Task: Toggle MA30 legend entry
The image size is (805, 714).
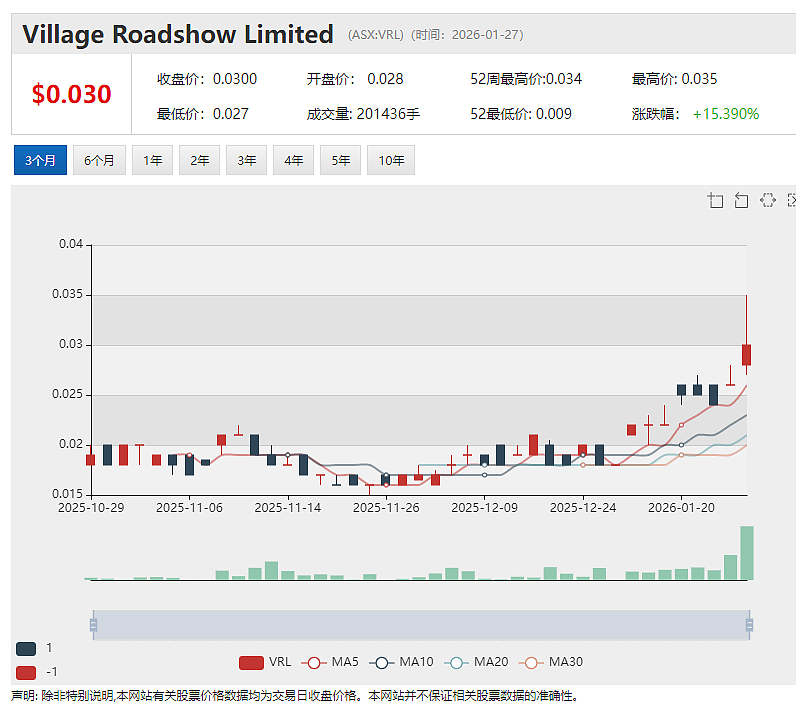Action: click(551, 662)
